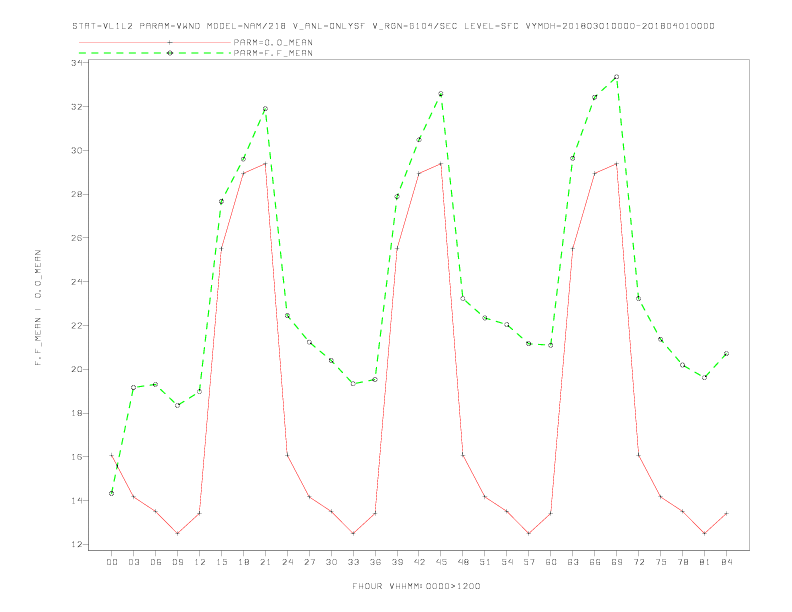Click the PARM=O.O_MEAN legend label
This screenshot has width=792, height=612.
coord(273,42)
